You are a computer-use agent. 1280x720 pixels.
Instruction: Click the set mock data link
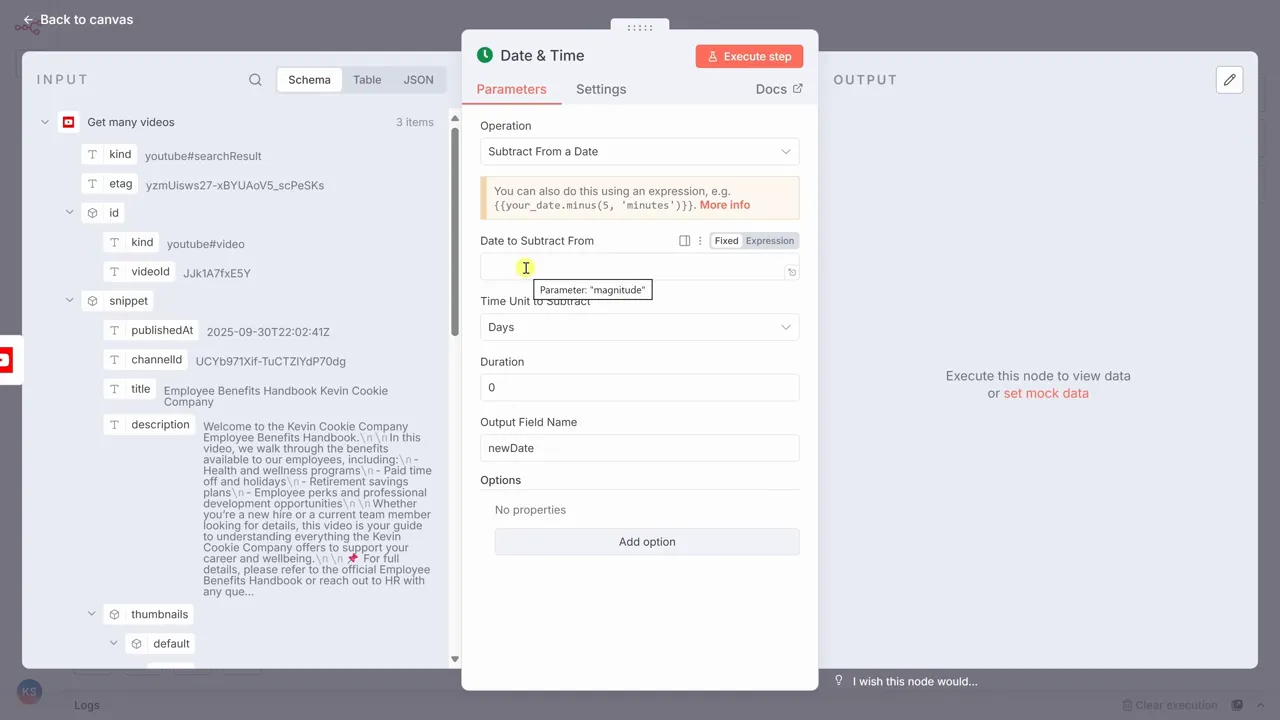pos(1046,394)
